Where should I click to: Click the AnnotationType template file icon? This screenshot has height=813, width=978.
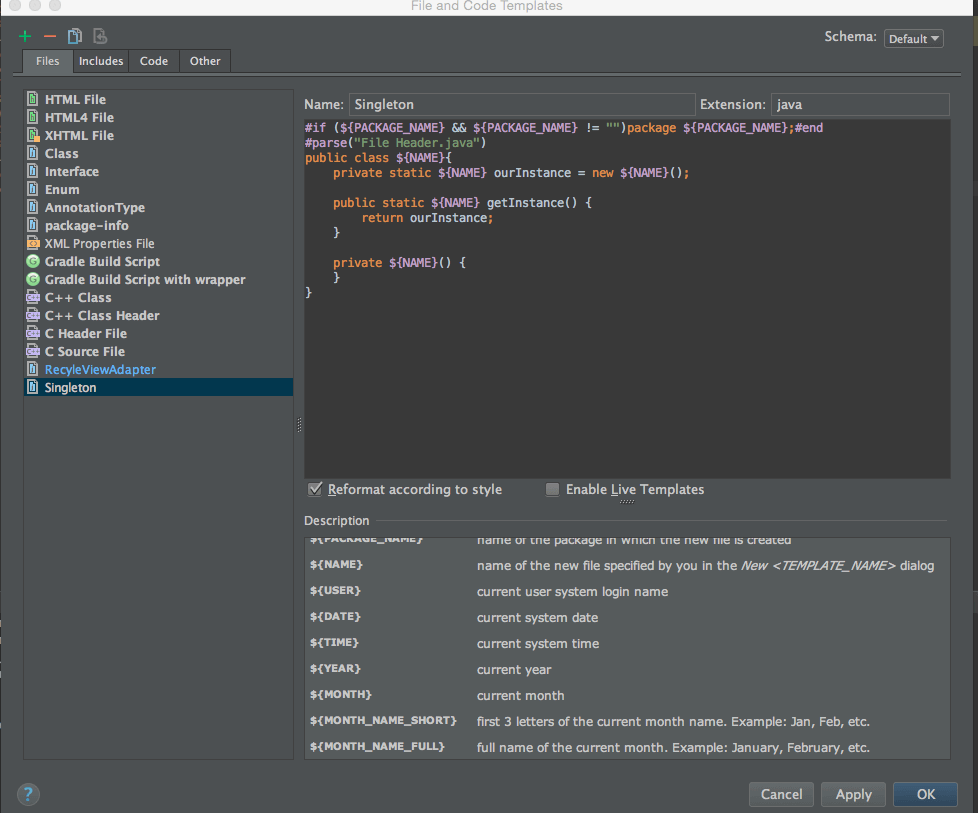pos(32,207)
